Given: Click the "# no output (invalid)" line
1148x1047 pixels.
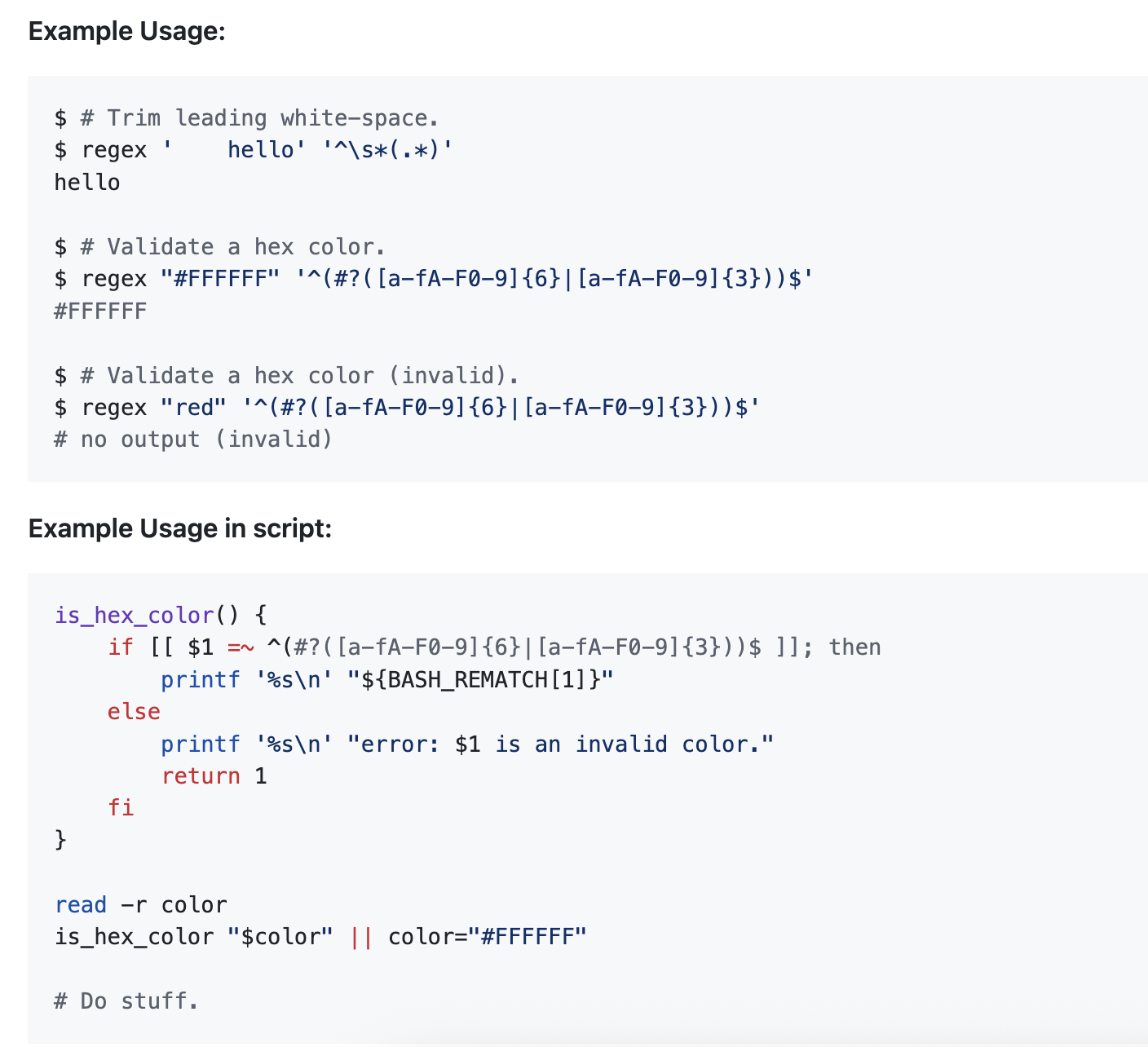Looking at the screenshot, I should (x=193, y=440).
